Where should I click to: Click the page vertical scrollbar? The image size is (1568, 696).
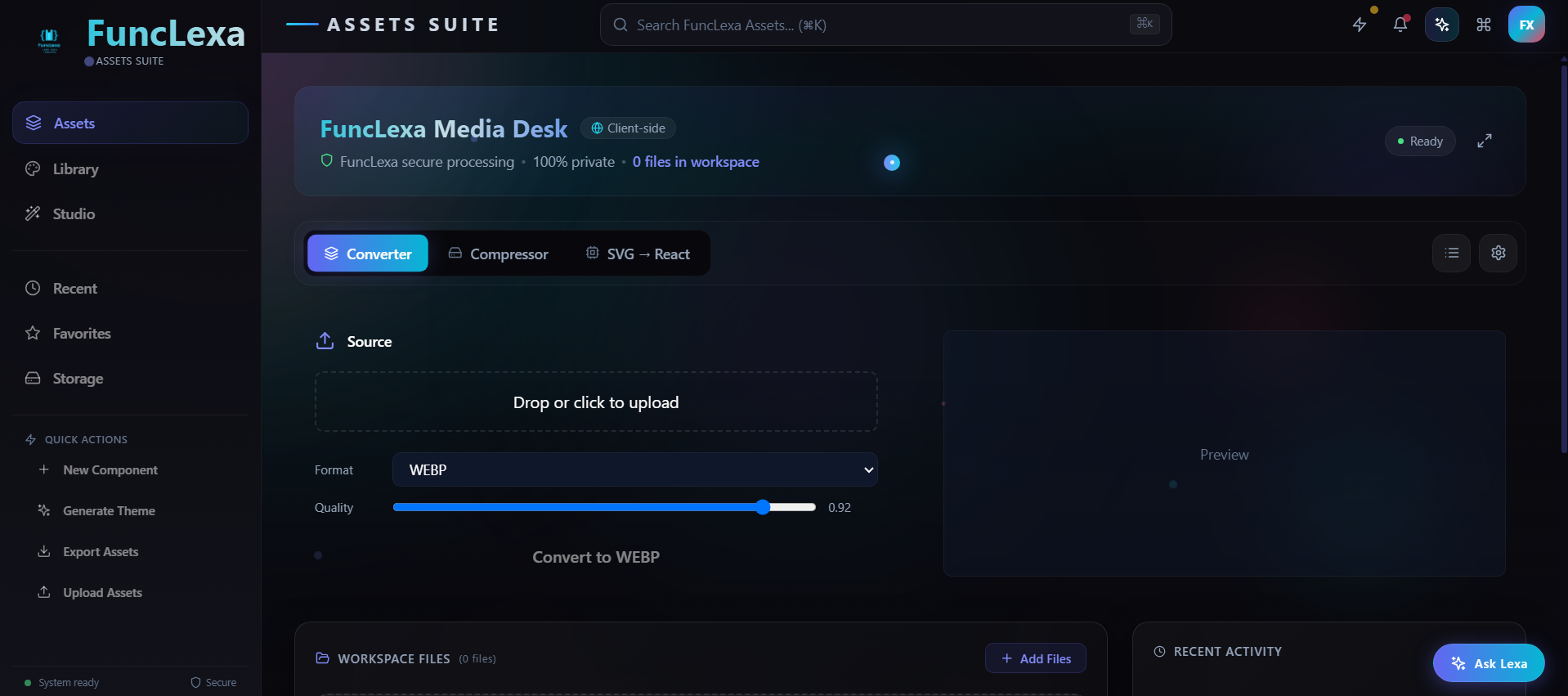point(1564,258)
